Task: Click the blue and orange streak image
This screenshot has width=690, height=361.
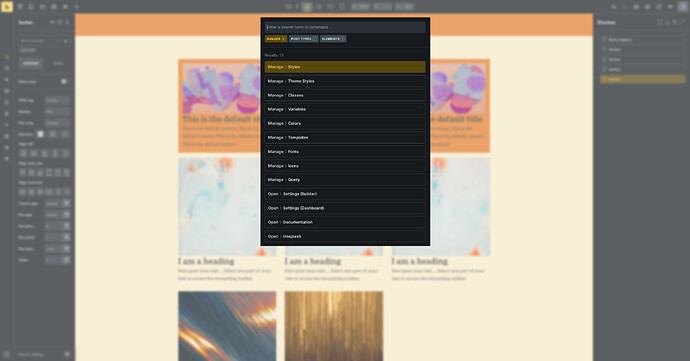Action: point(227,326)
